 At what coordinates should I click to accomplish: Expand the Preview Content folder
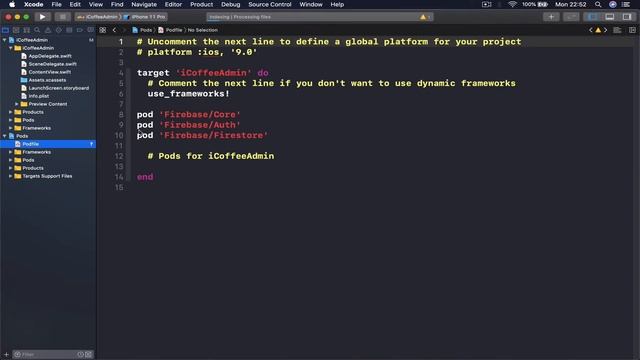click(17, 104)
